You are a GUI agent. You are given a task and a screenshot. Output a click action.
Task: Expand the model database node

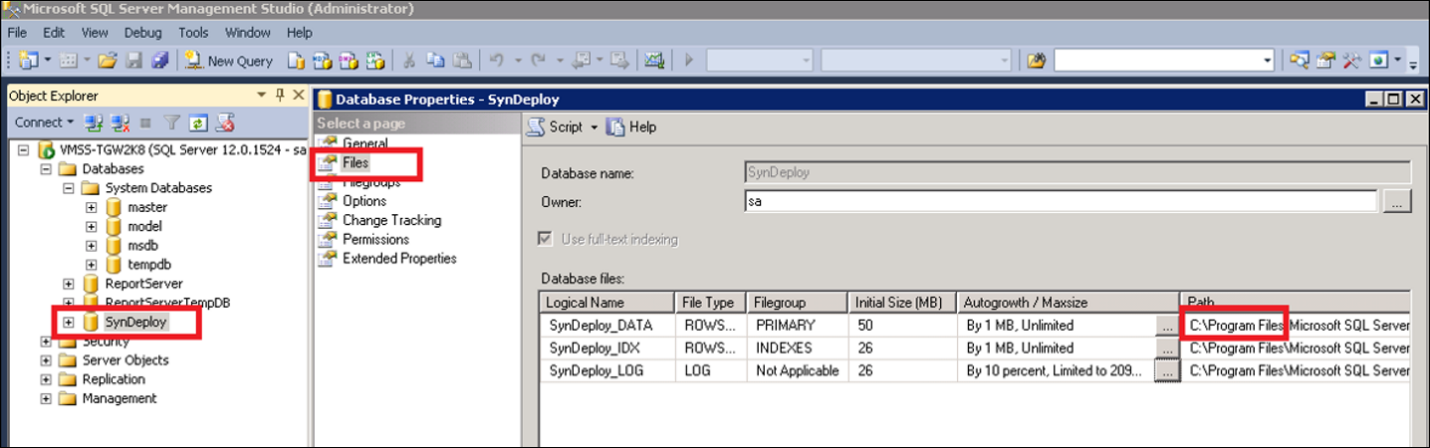[x=91, y=226]
